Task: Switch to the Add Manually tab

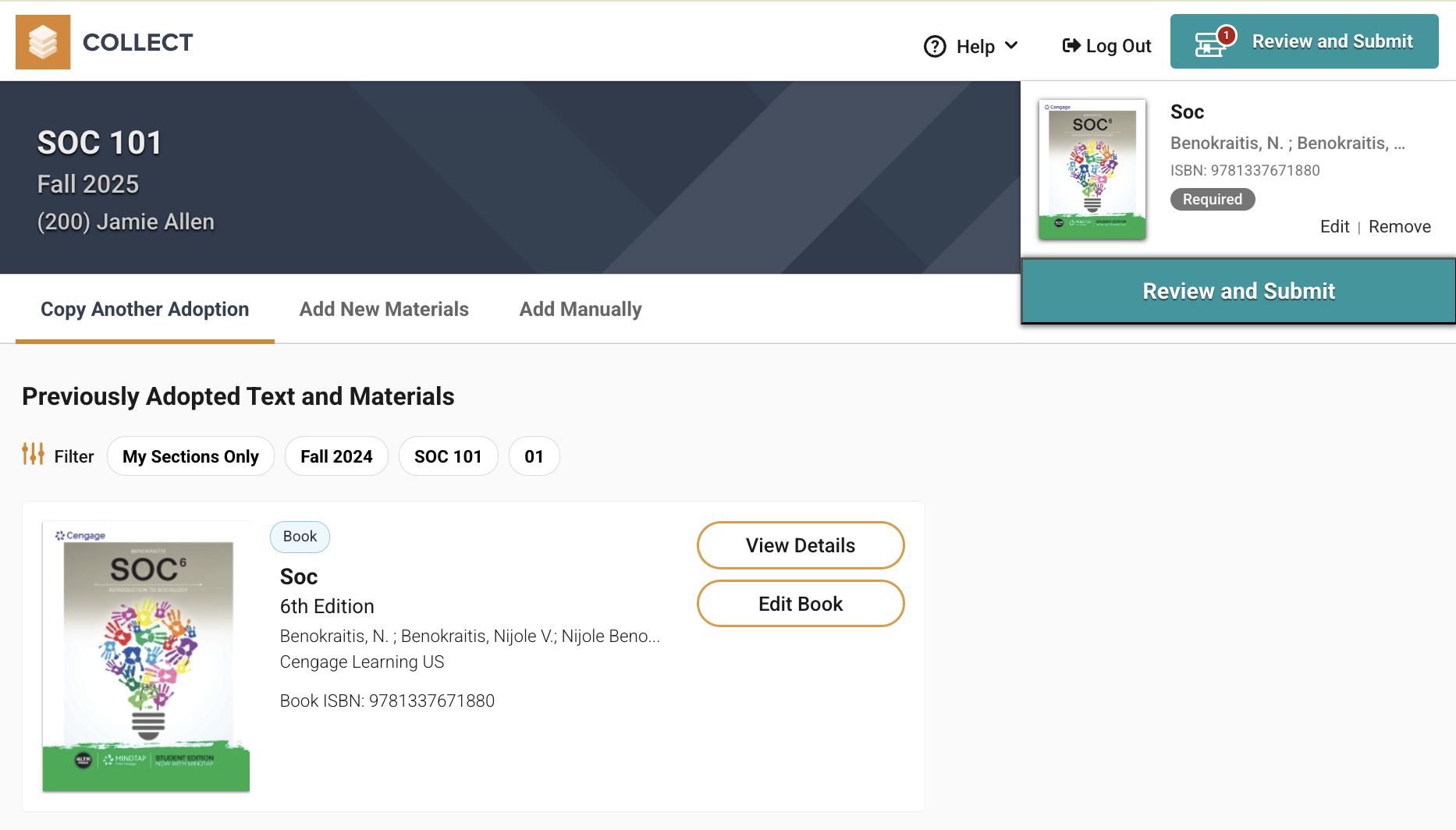Action: [581, 309]
